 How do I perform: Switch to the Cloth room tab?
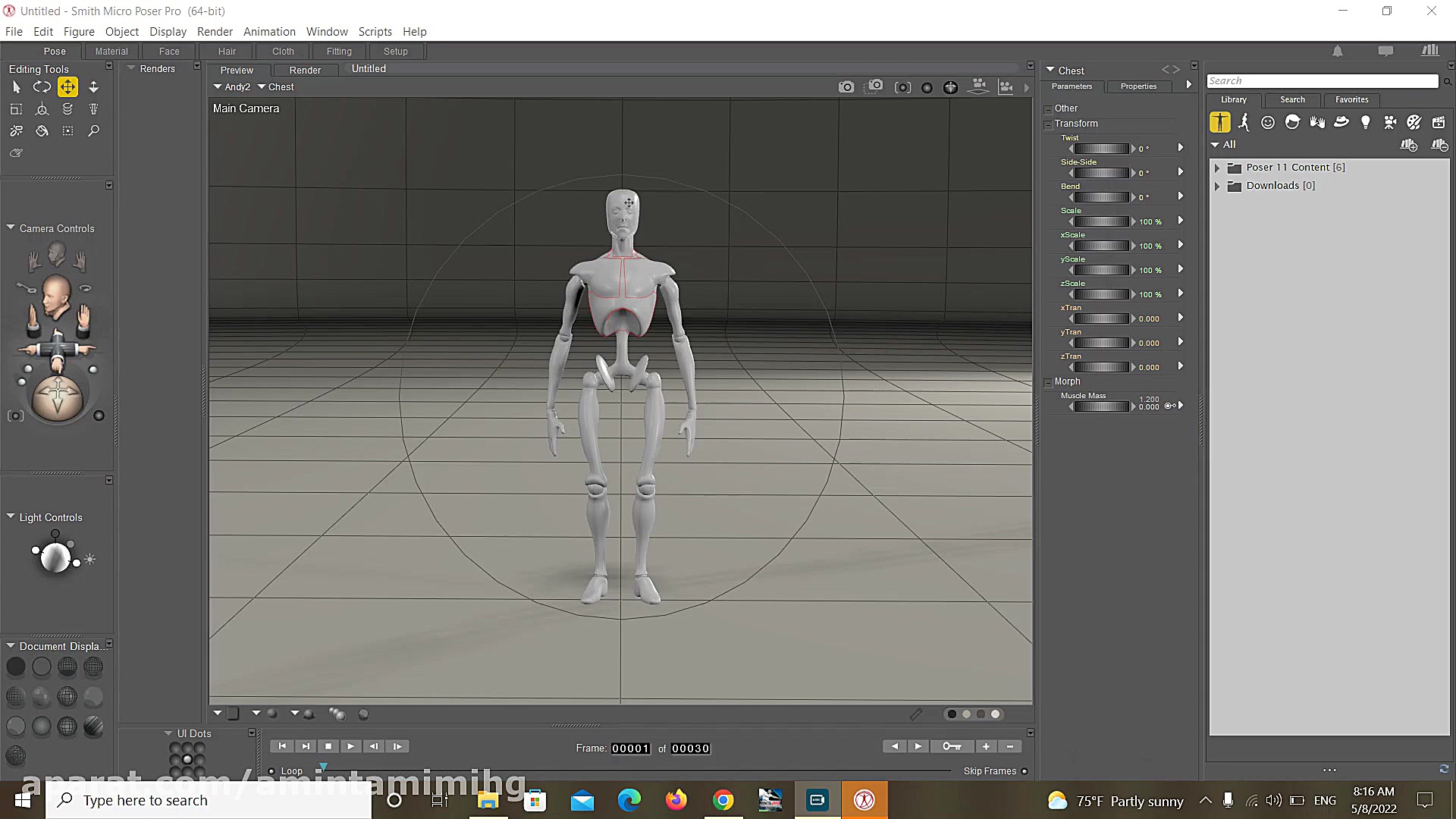(283, 52)
